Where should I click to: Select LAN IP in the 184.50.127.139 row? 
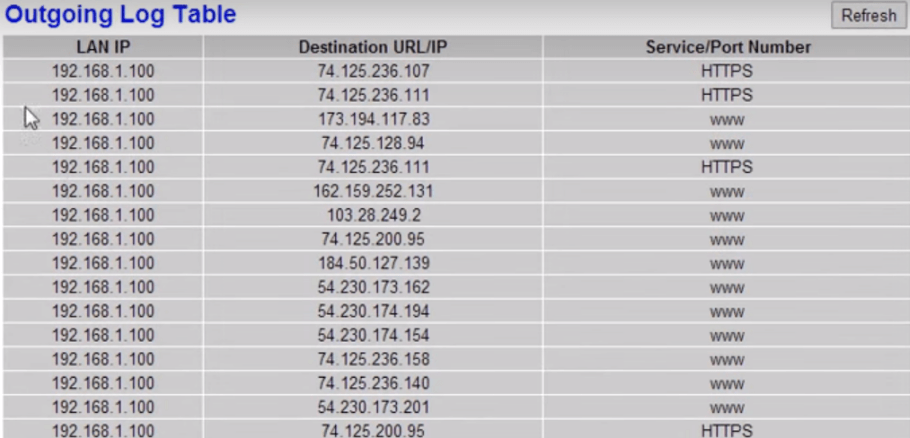point(103,263)
